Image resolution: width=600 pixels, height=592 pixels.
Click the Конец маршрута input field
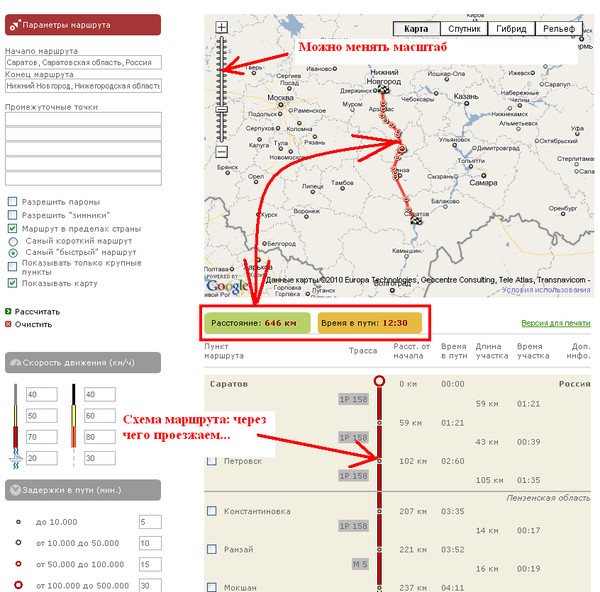pyautogui.click(x=83, y=86)
